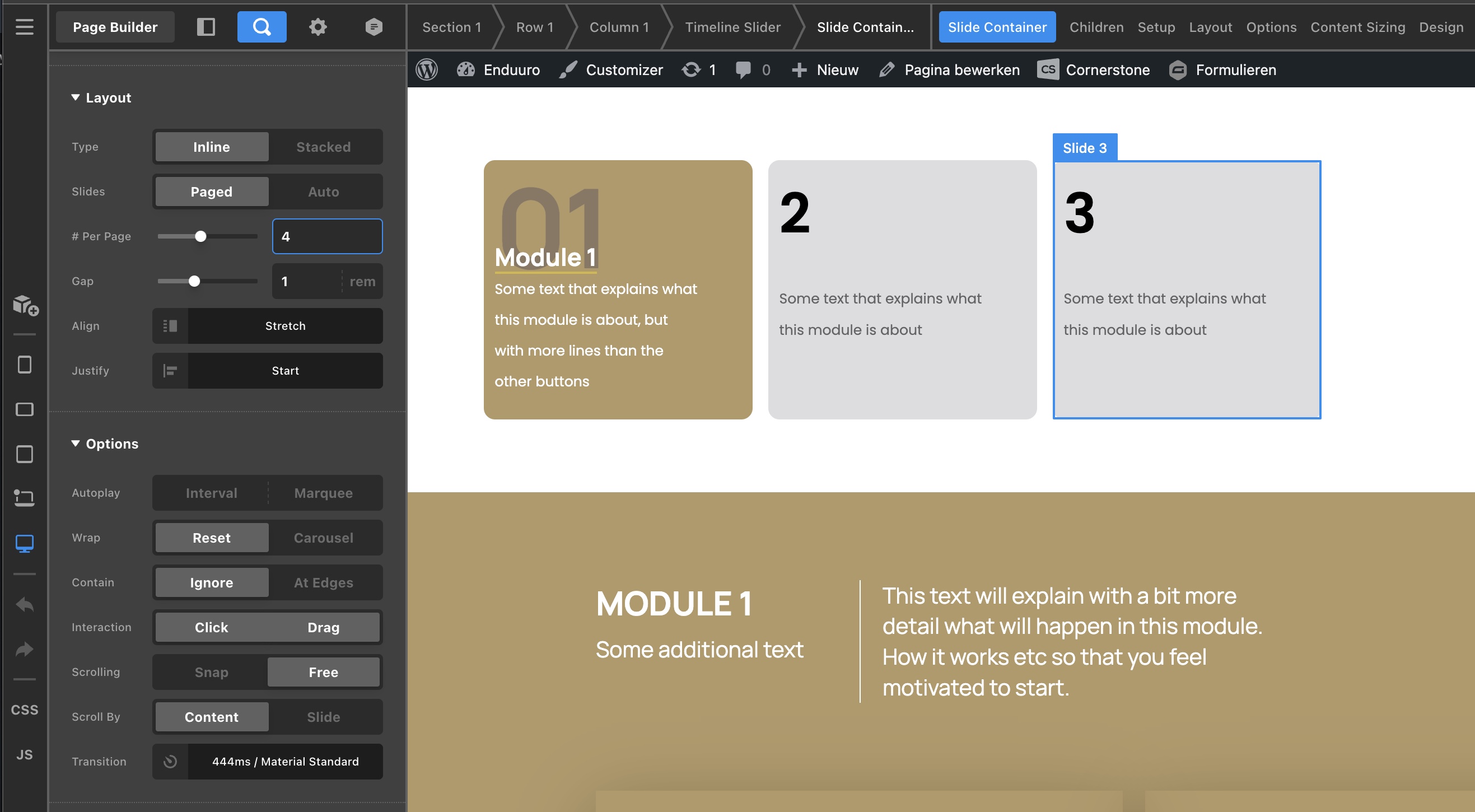This screenshot has height=812, width=1475.
Task: Collapse the Layout section
Action: 76,98
